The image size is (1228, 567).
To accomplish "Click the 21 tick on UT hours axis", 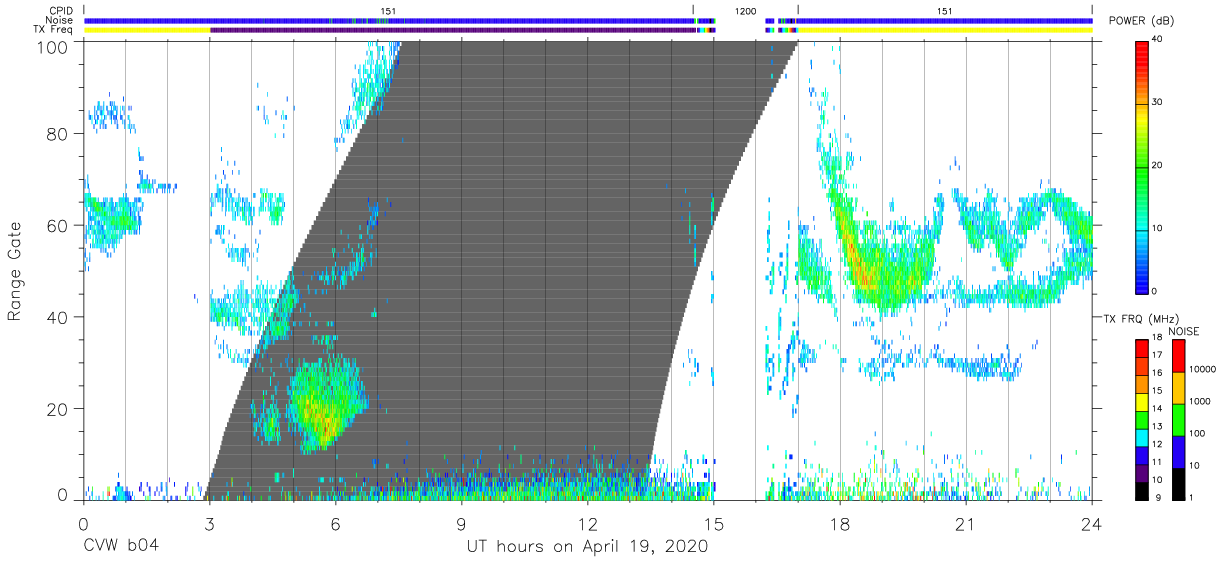I will point(966,523).
